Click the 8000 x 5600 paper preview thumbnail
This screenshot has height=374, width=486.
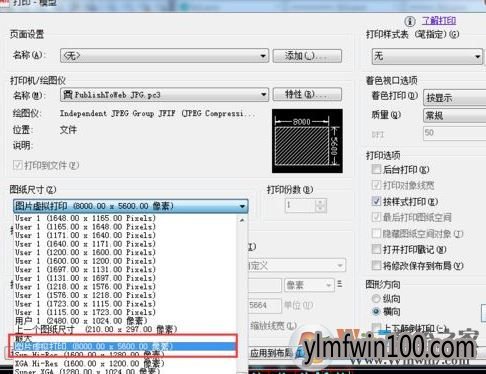point(307,141)
